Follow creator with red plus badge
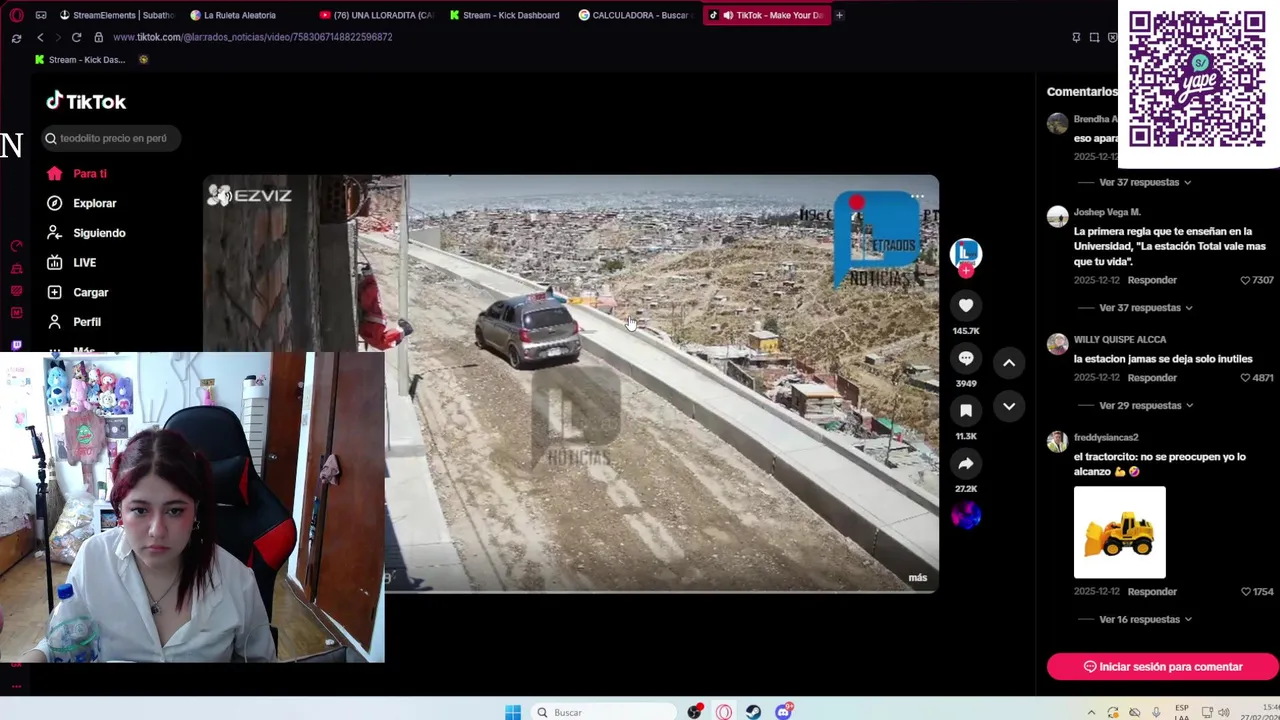The image size is (1280, 720). coord(966,270)
